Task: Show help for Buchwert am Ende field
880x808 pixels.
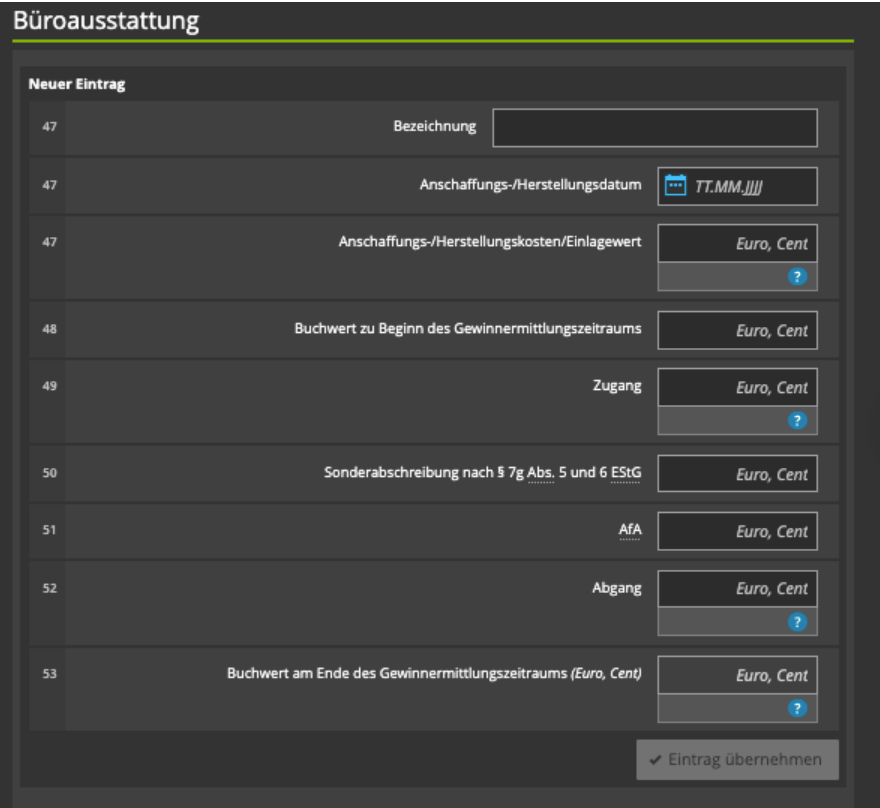Action: [797, 708]
